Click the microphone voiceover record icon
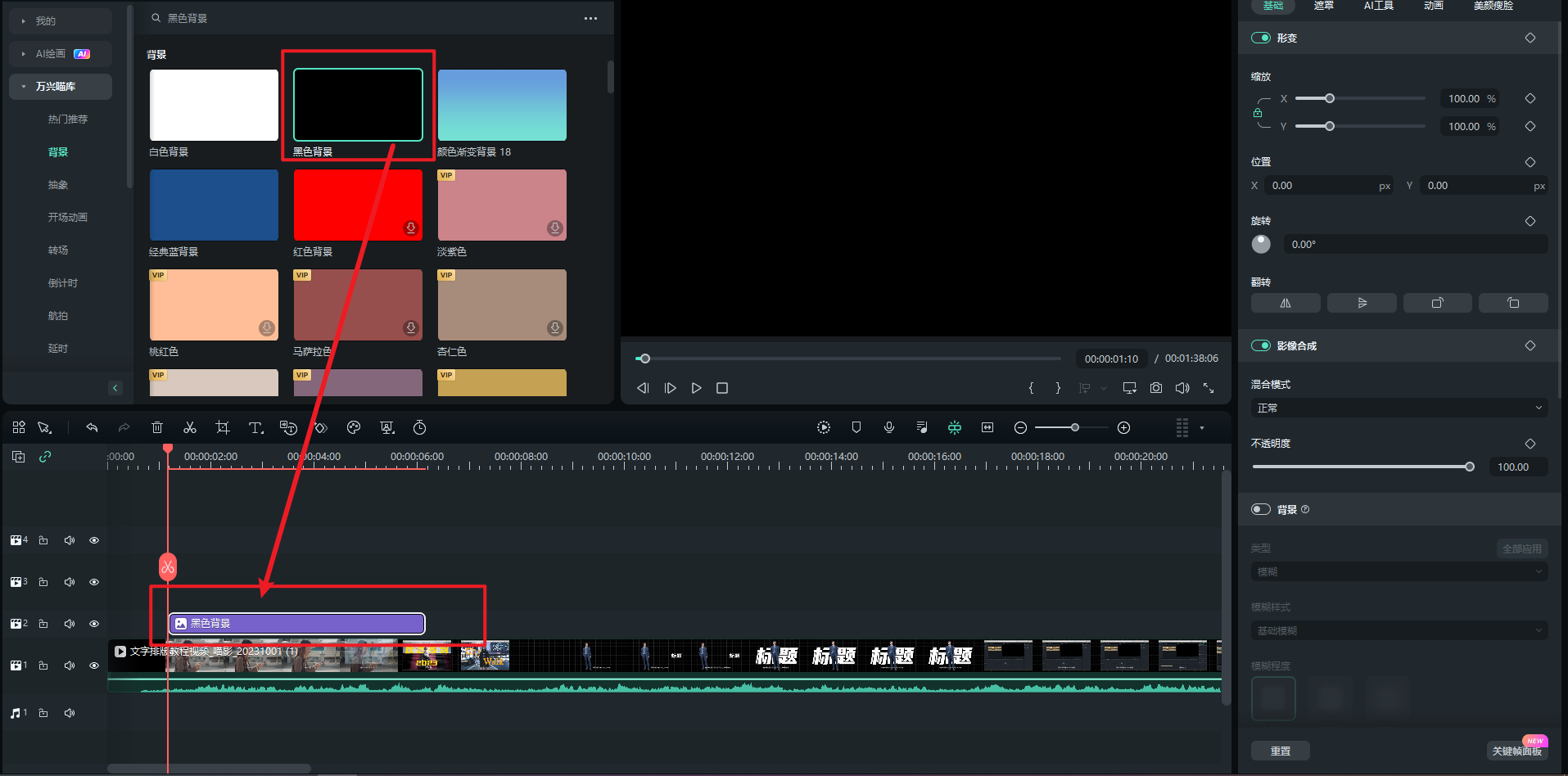The width and height of the screenshot is (1568, 776). (x=889, y=427)
